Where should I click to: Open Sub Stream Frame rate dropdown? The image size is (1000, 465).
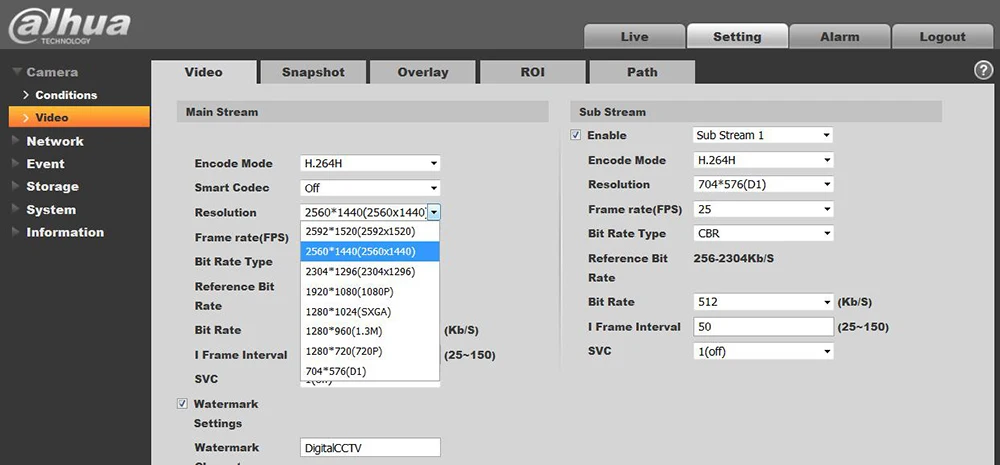click(763, 209)
